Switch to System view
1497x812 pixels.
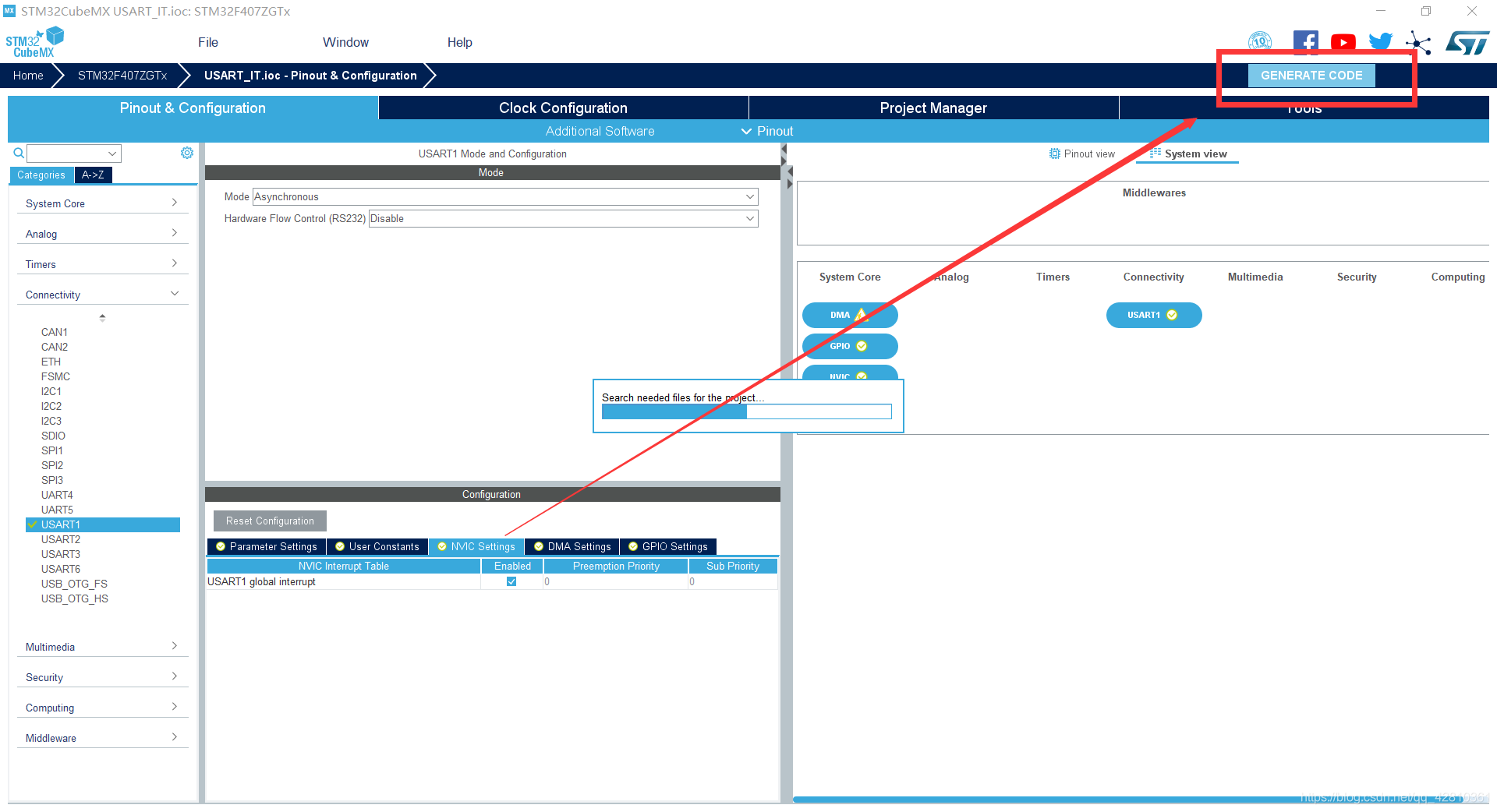(x=1188, y=154)
